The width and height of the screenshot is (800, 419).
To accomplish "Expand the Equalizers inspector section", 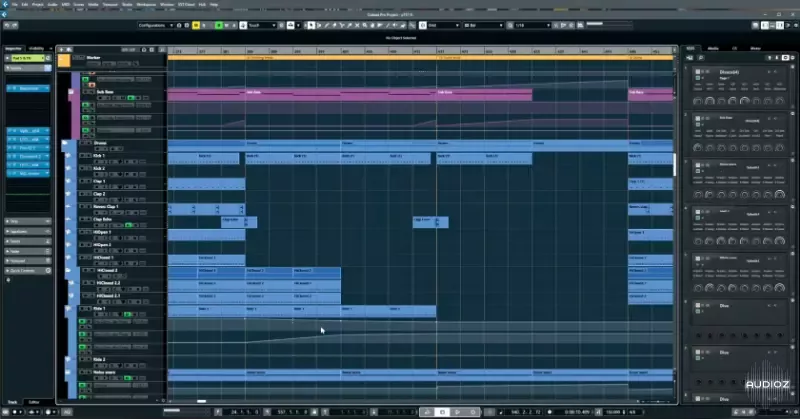I will (x=28, y=231).
